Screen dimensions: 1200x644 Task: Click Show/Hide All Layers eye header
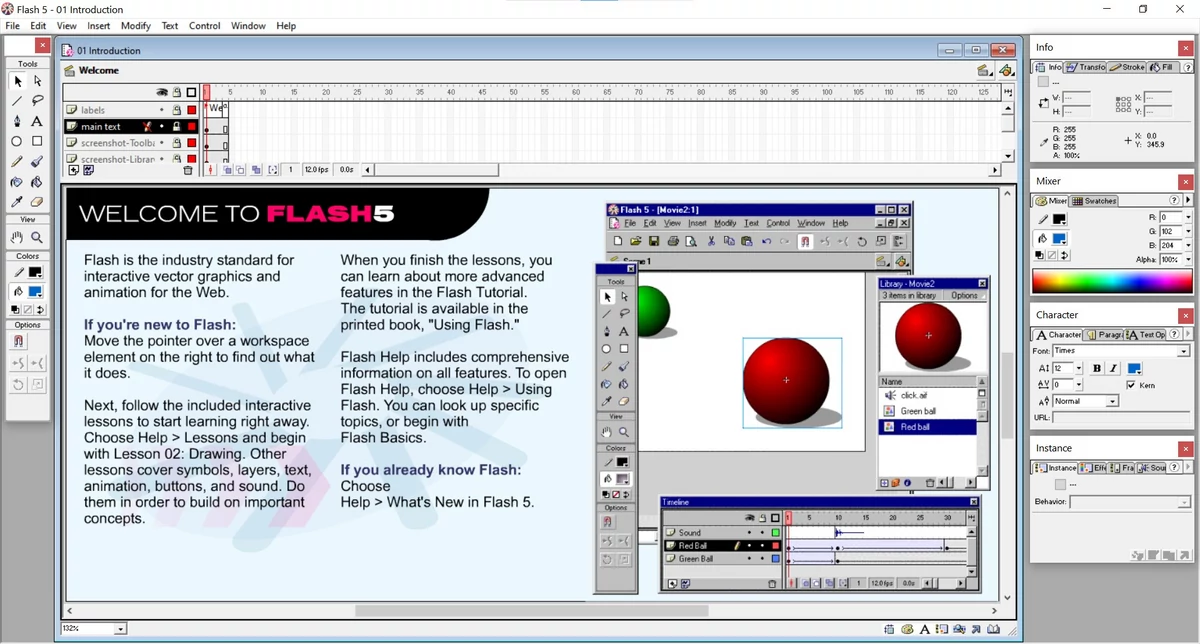(x=162, y=92)
